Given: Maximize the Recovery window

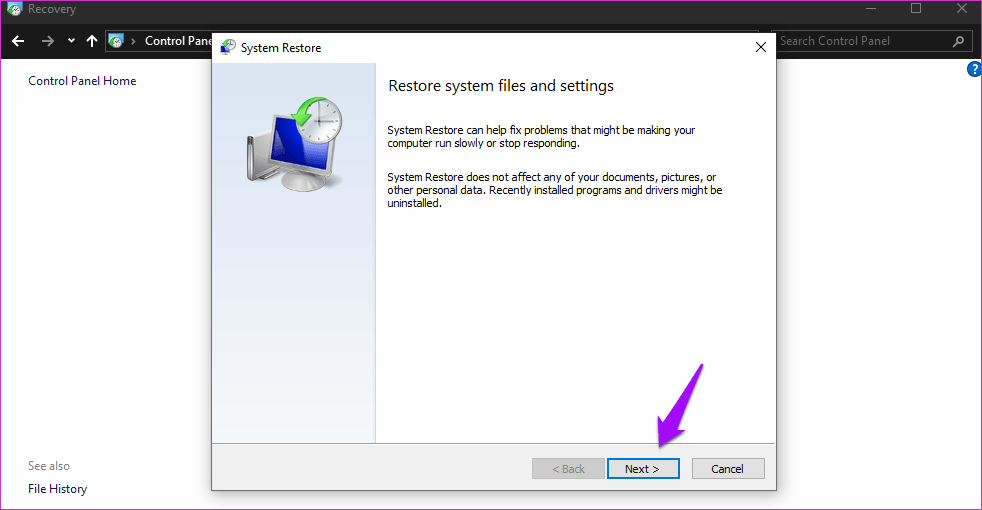Looking at the screenshot, I should click(916, 9).
